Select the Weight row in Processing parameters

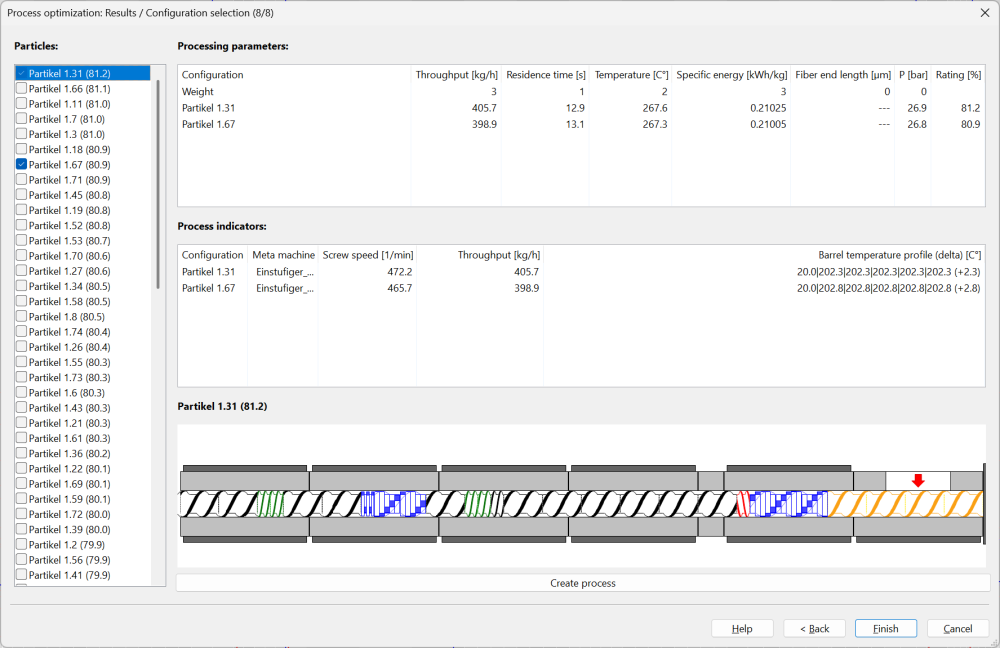[581, 91]
